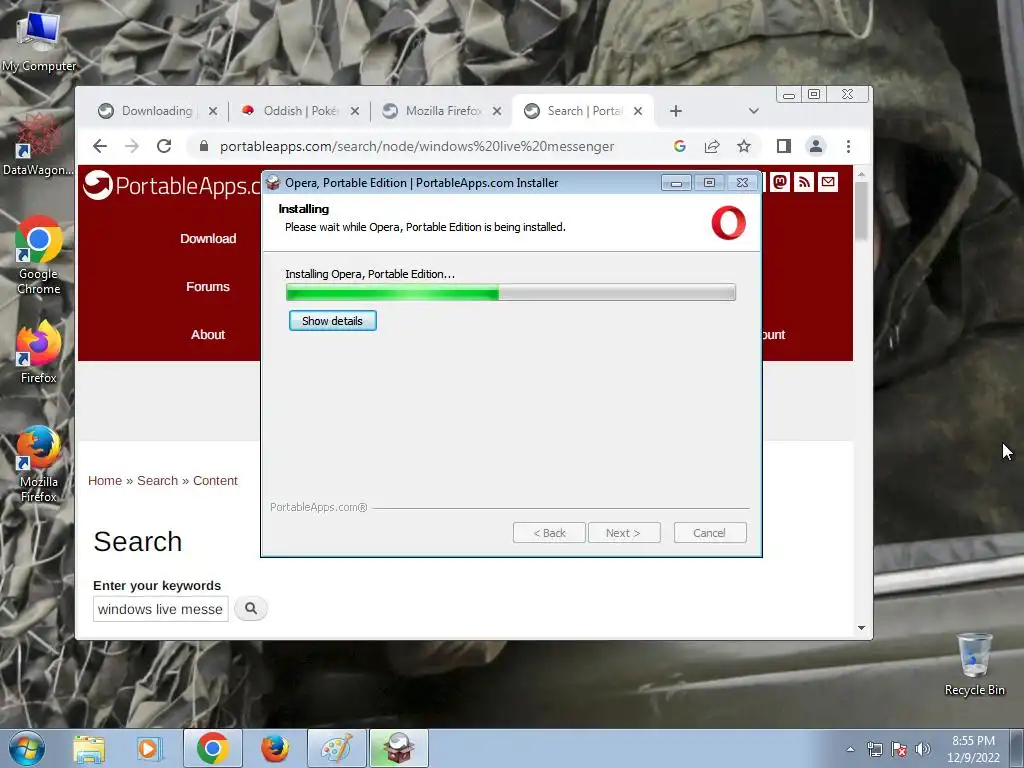Click Search breadcrumb link
The height and width of the screenshot is (768, 1024).
[x=157, y=481]
